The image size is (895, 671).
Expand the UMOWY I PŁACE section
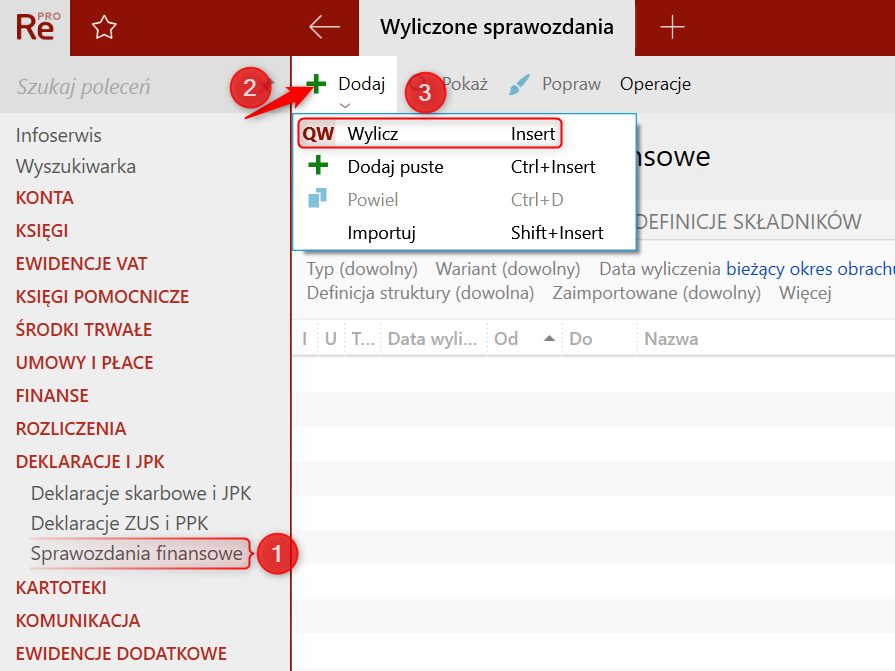coord(84,362)
